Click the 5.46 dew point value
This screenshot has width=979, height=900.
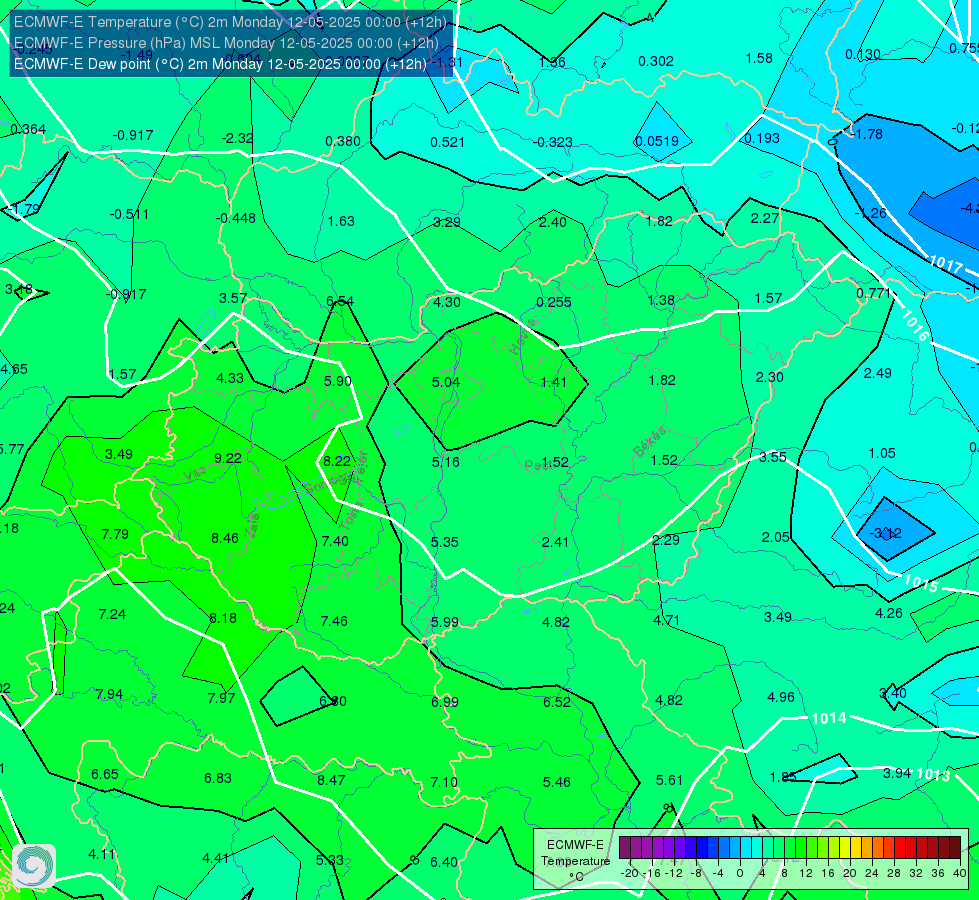pyautogui.click(x=556, y=782)
